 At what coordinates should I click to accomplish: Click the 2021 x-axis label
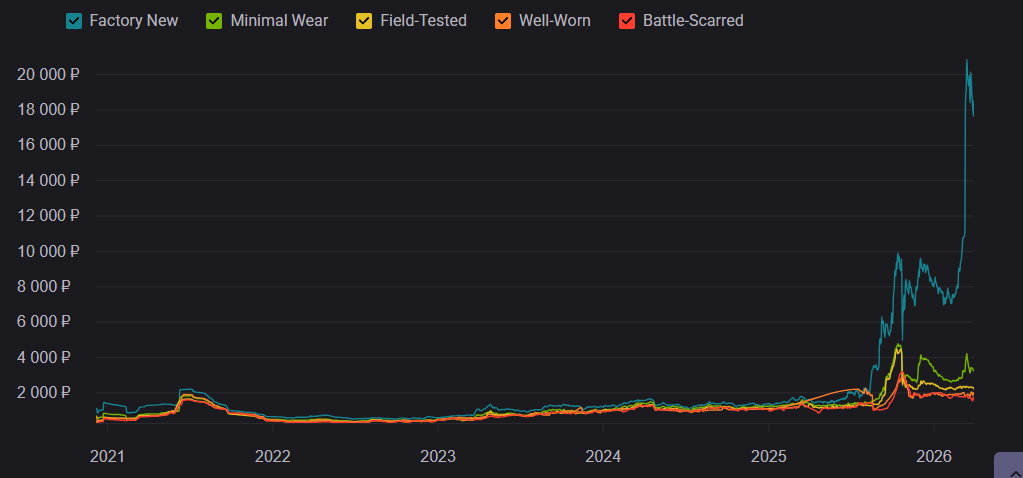click(107, 456)
